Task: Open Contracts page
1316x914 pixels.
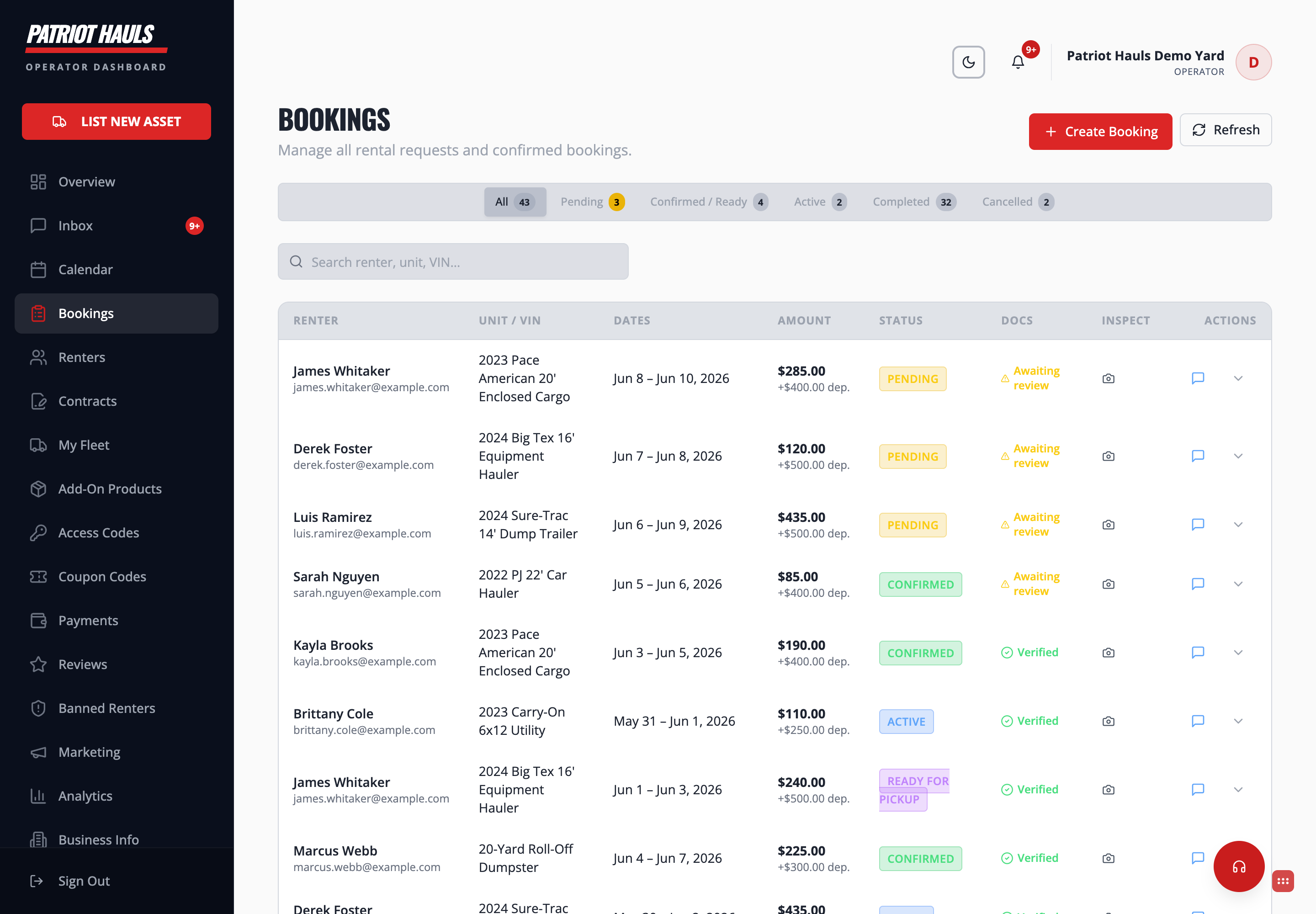Action: click(x=116, y=401)
